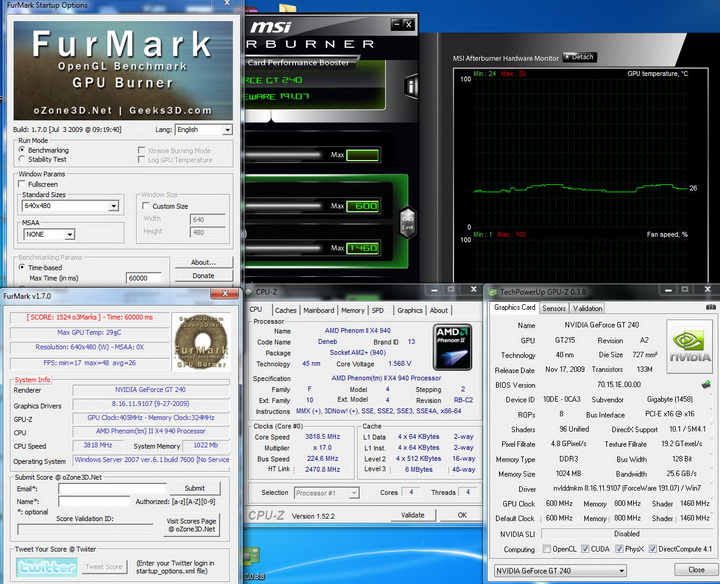Open the Memory tab in CPU-Z
This screenshot has height=584, width=720.
point(353,310)
